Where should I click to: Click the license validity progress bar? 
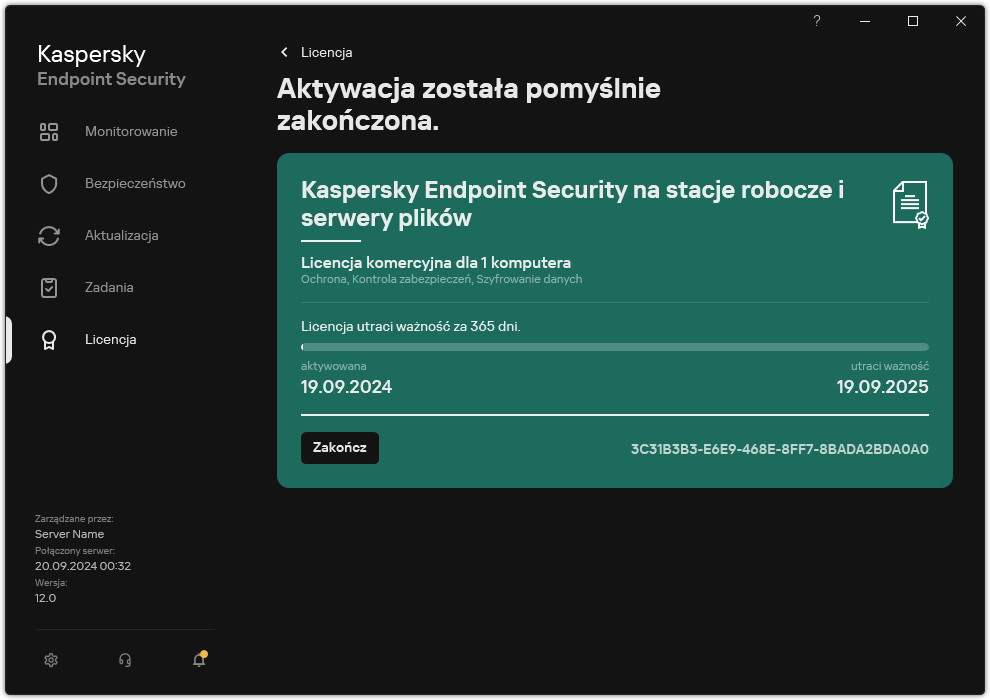(614, 347)
